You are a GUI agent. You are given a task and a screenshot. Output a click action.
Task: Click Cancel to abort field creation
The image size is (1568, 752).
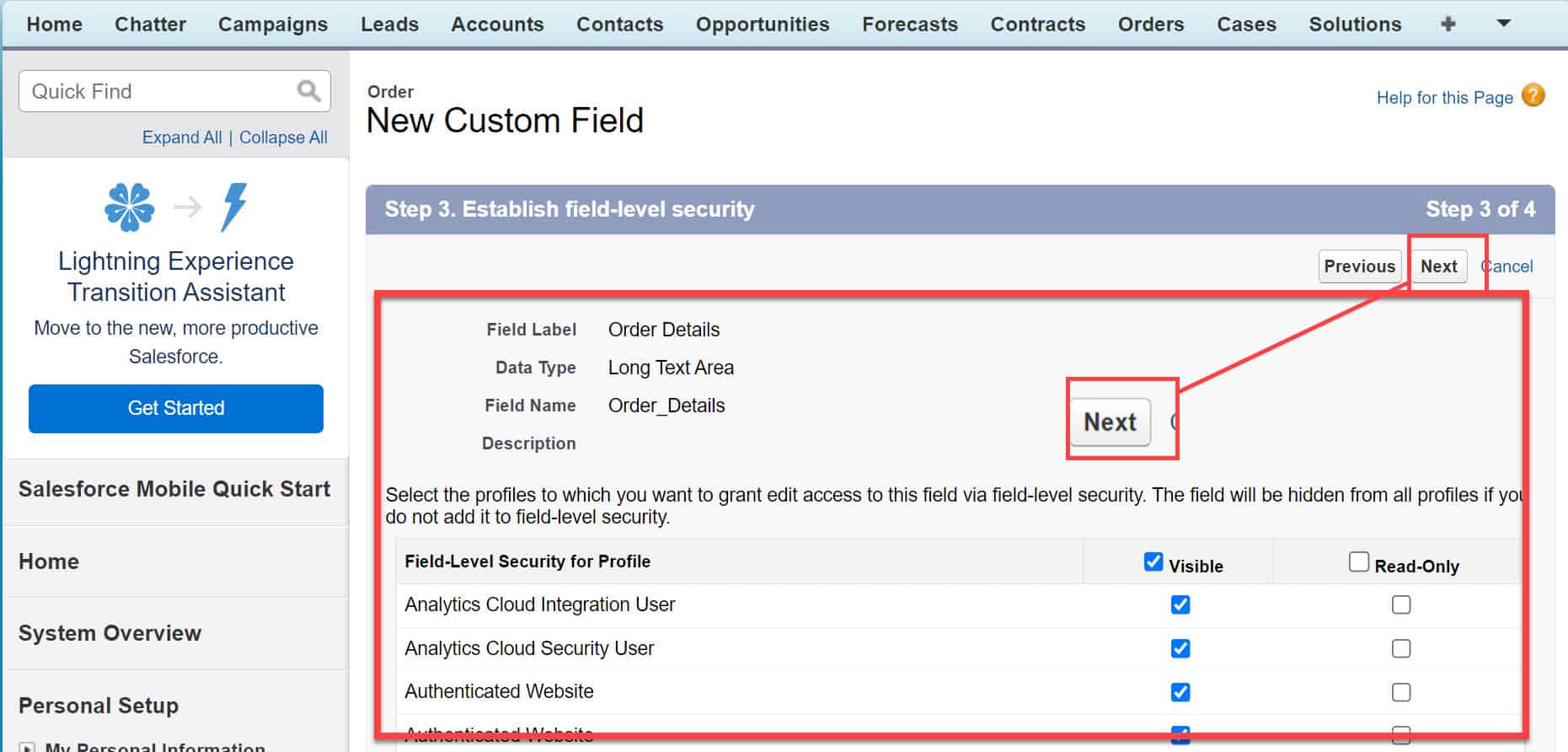tap(1507, 266)
